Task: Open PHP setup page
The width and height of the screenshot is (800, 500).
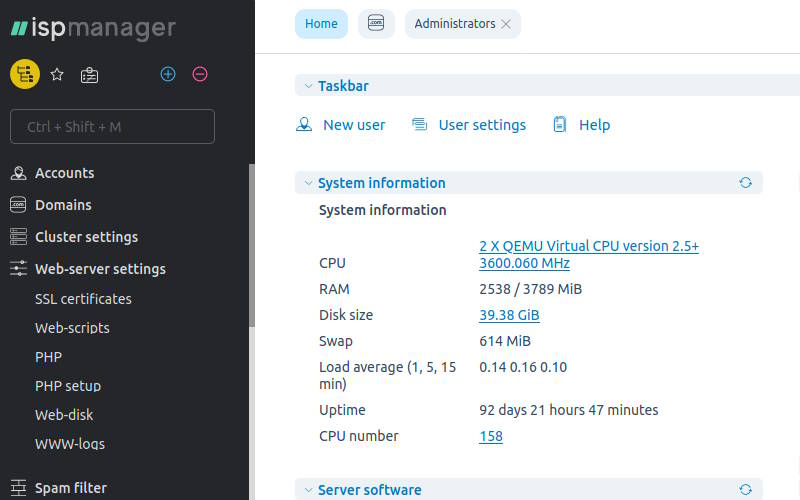Action: point(68,386)
